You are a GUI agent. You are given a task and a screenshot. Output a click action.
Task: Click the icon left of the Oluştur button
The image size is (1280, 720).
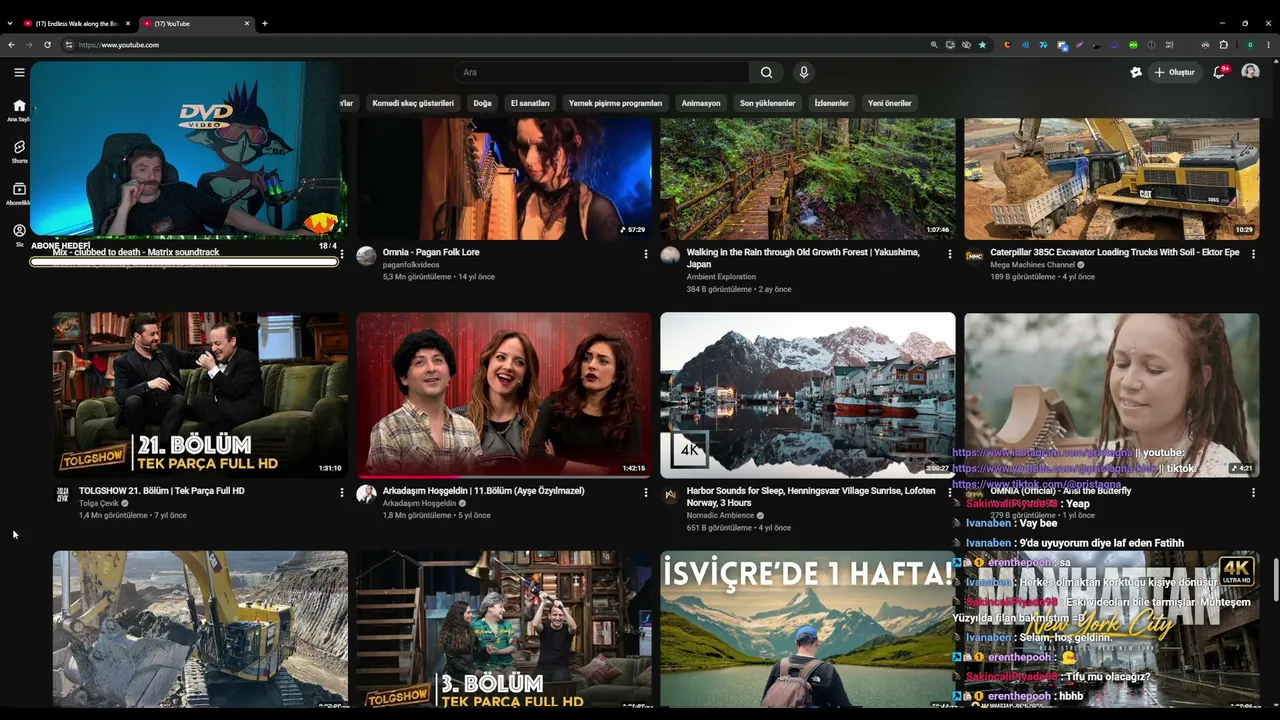tap(1136, 72)
